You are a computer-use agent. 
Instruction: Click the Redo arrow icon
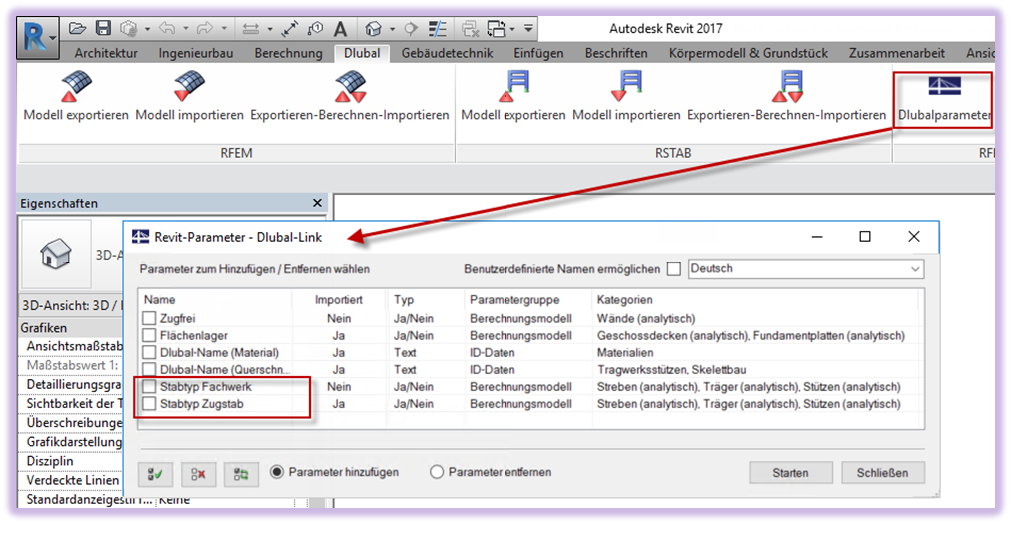pyautogui.click(x=205, y=28)
